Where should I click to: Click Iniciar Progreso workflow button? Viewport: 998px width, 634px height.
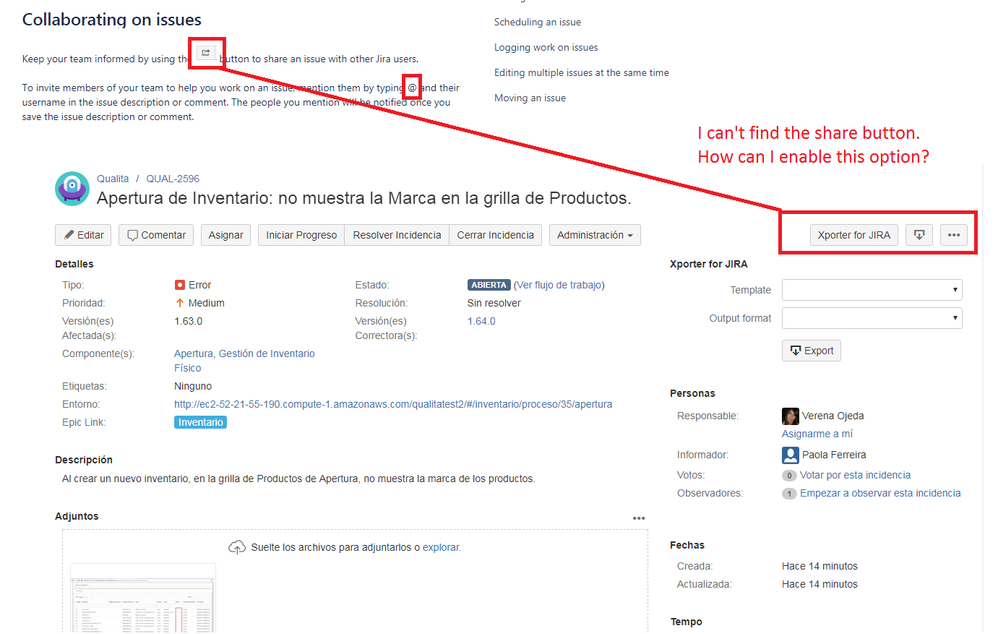[301, 235]
